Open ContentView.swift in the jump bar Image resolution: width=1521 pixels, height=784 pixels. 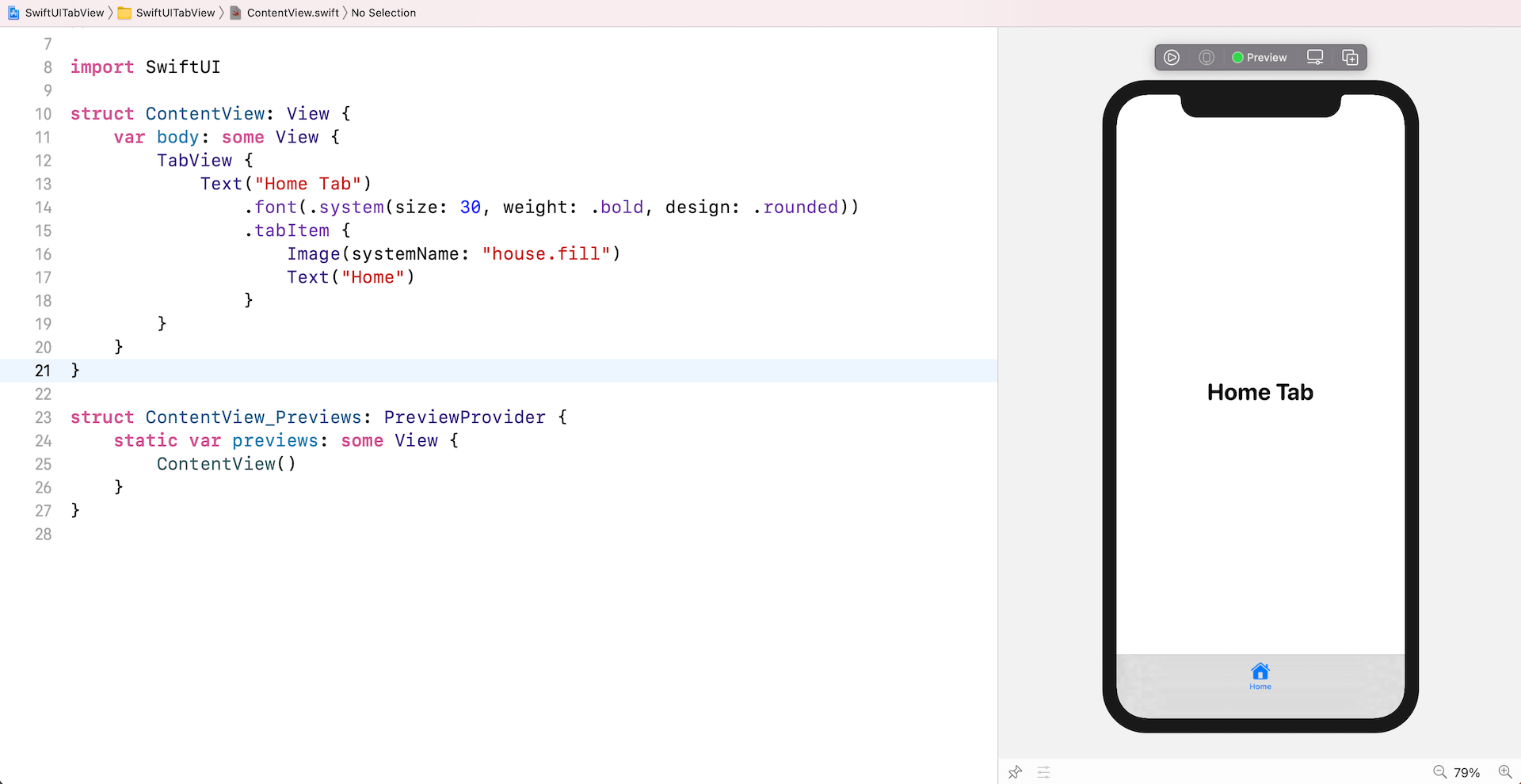(290, 13)
